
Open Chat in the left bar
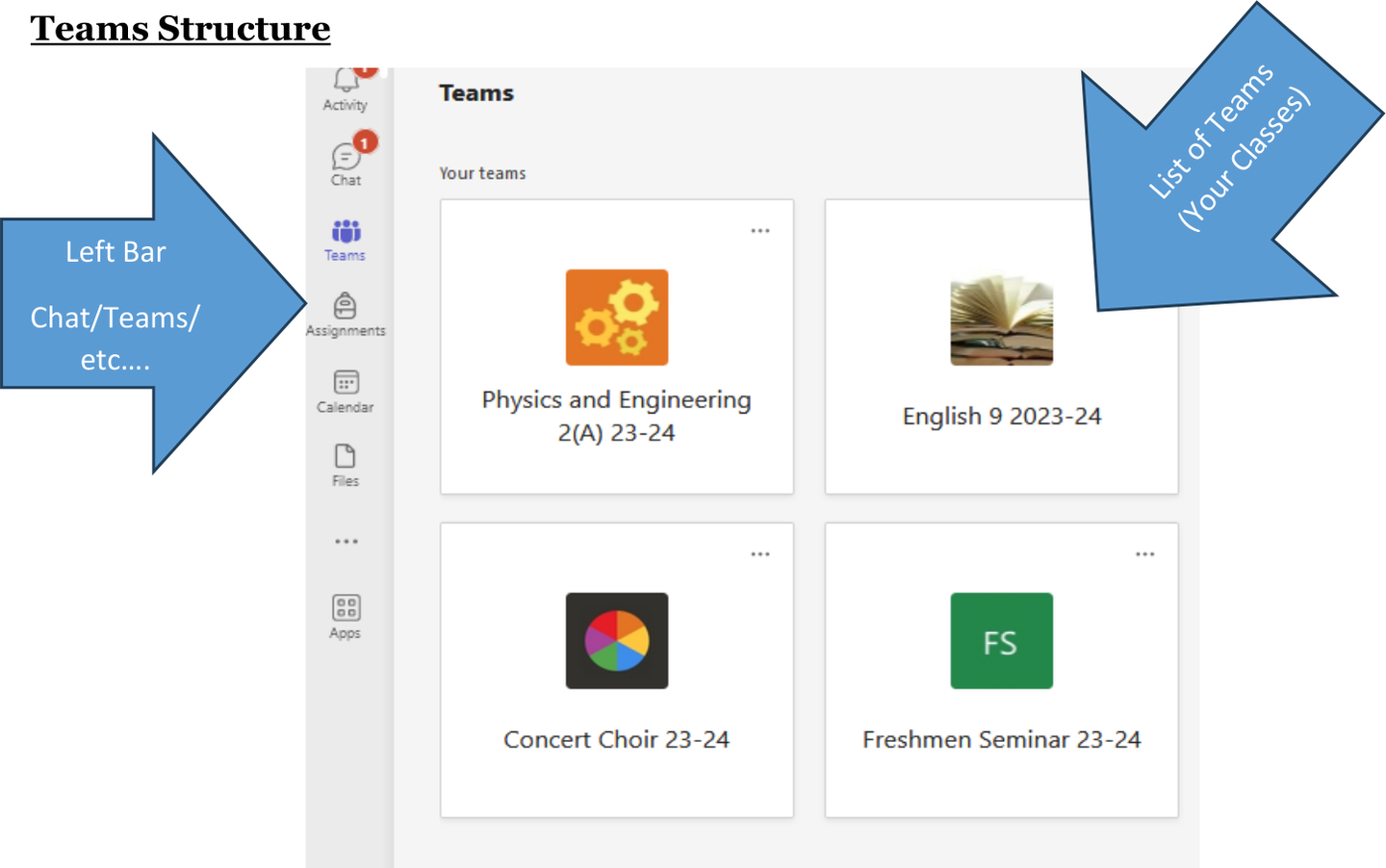point(346,164)
